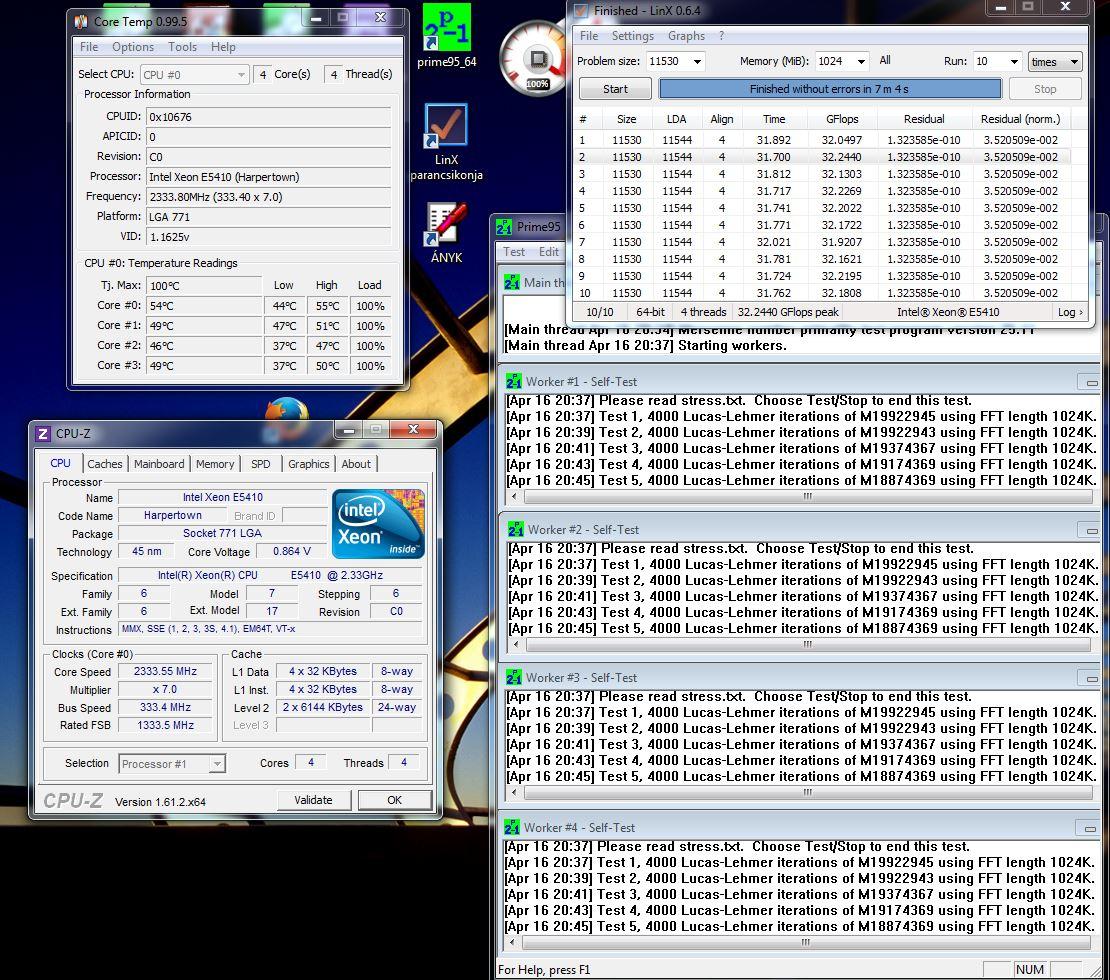The height and width of the screenshot is (980, 1110).
Task: Open the File menu in Core Temp
Action: click(89, 47)
